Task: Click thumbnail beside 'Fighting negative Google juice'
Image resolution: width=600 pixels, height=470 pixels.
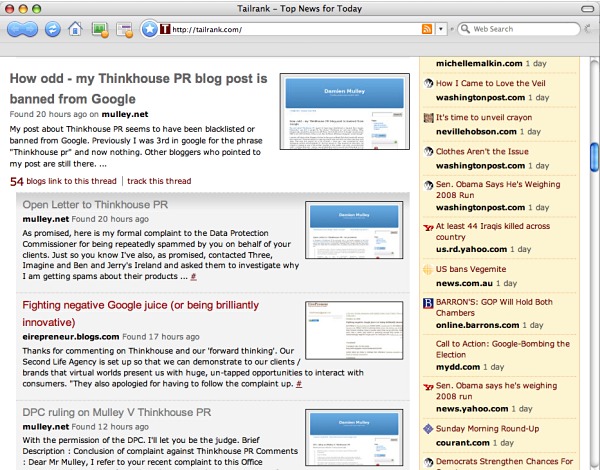Action: click(x=354, y=330)
